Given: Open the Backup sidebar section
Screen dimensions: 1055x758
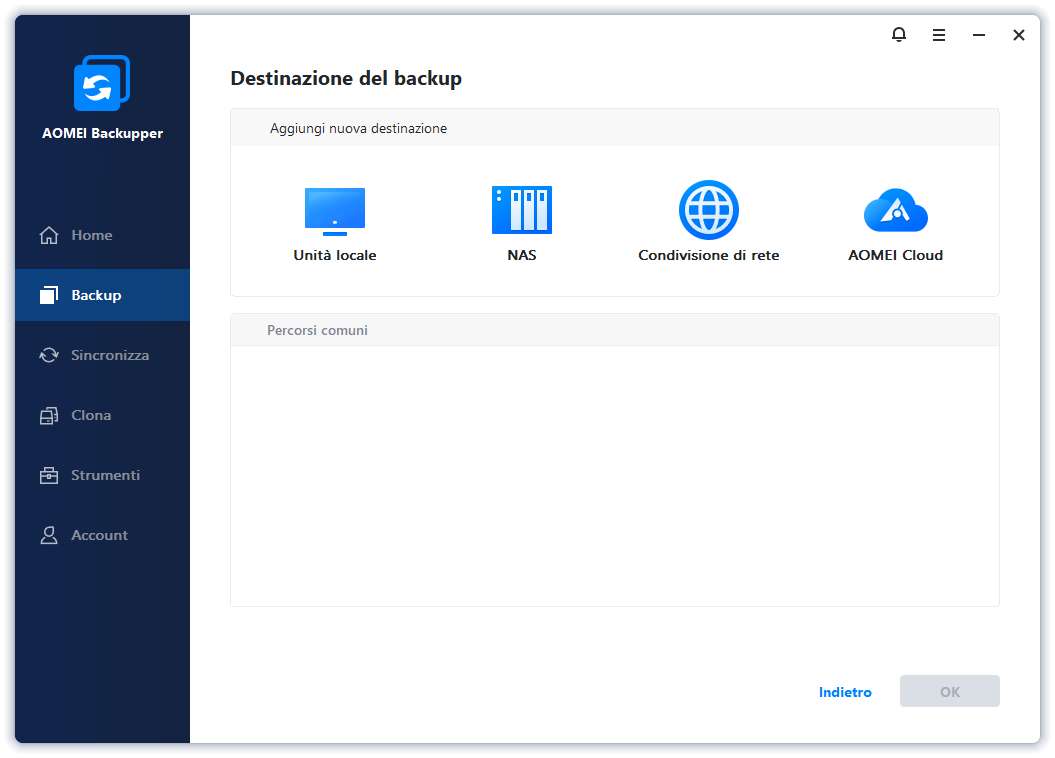Looking at the screenshot, I should coord(96,295).
